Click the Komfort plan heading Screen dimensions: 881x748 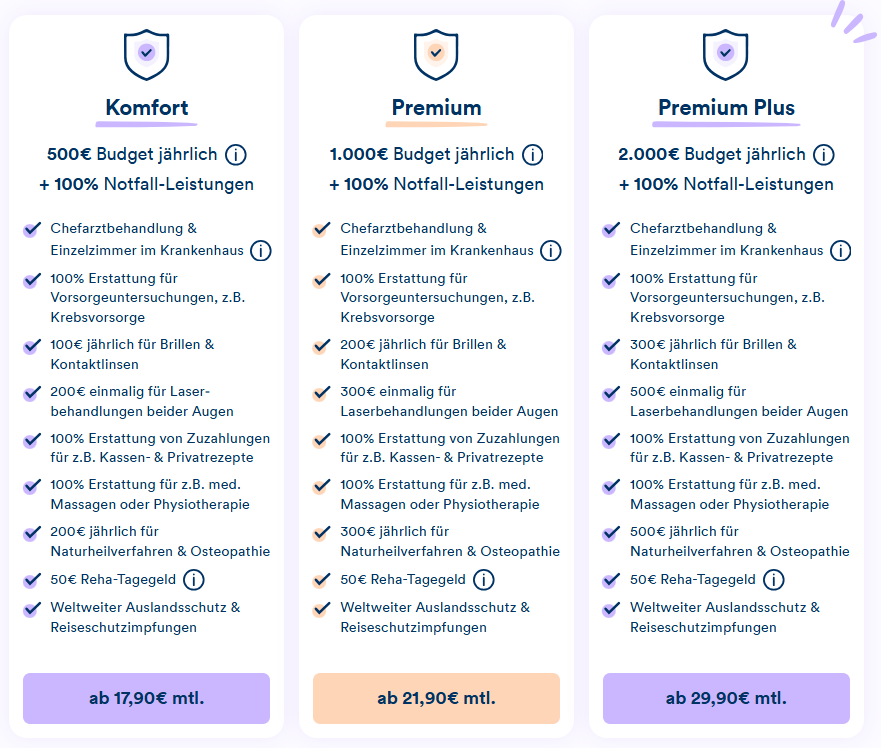click(147, 107)
